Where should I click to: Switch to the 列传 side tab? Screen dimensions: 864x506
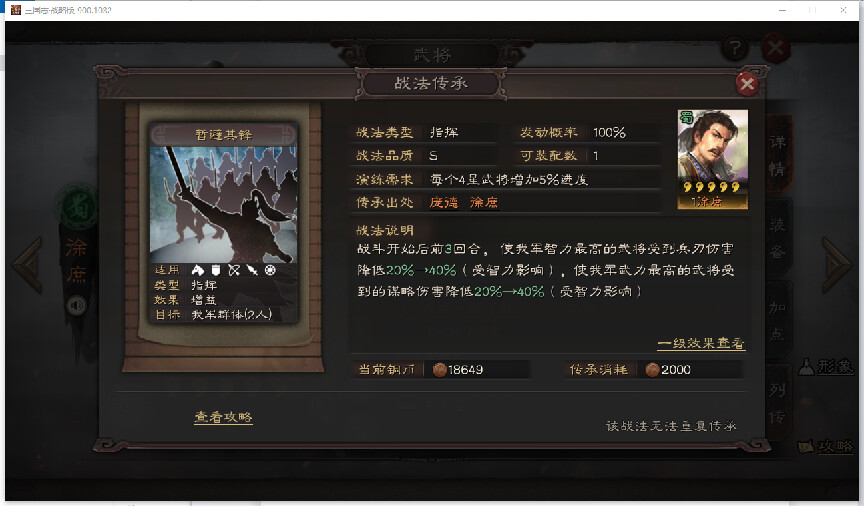(x=777, y=403)
